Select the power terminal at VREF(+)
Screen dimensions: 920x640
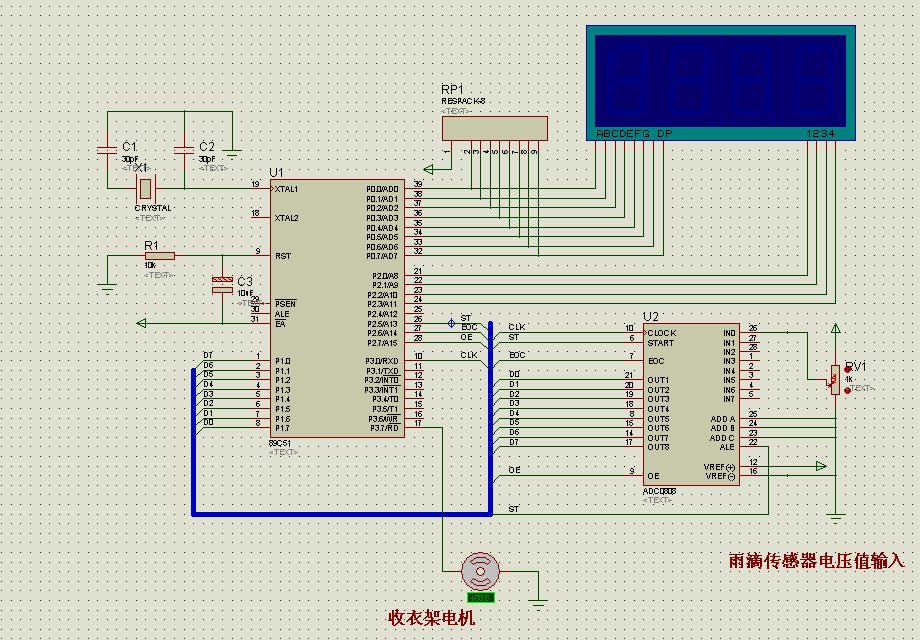coord(821,466)
